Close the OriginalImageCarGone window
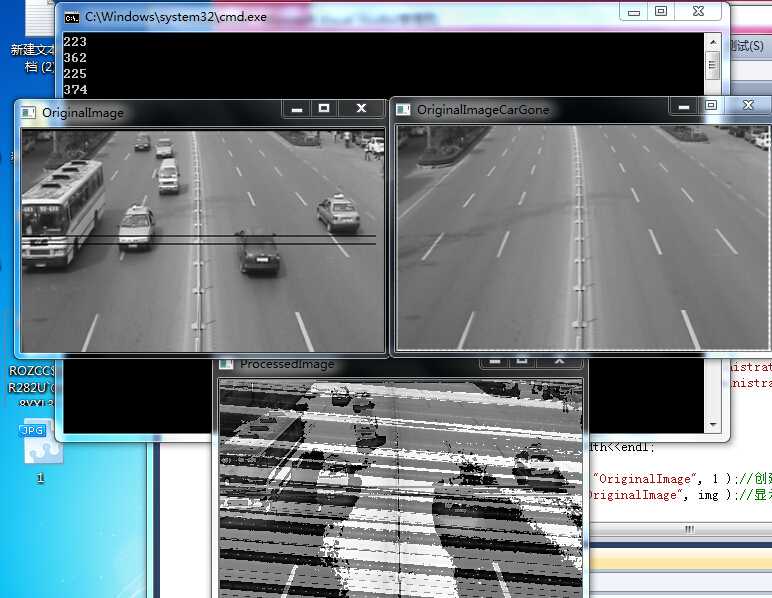 click(x=748, y=105)
